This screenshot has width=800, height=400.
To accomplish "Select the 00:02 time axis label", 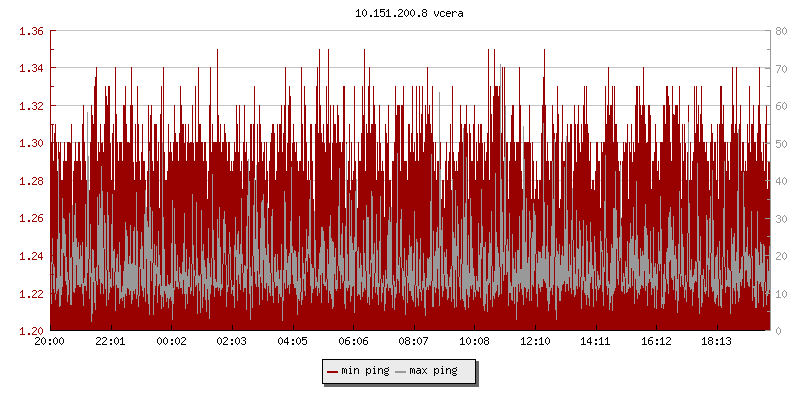I will pyautogui.click(x=171, y=341).
